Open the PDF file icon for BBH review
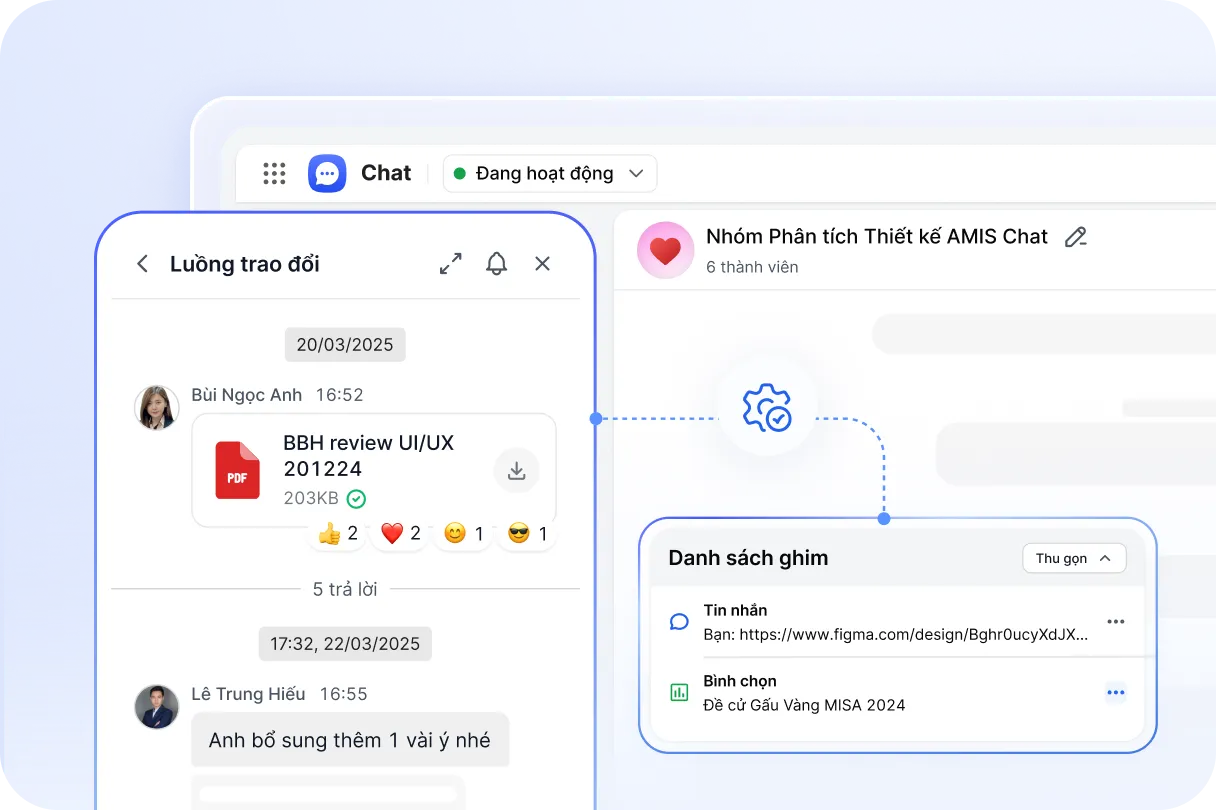This screenshot has width=1216, height=810. pyautogui.click(x=237, y=470)
